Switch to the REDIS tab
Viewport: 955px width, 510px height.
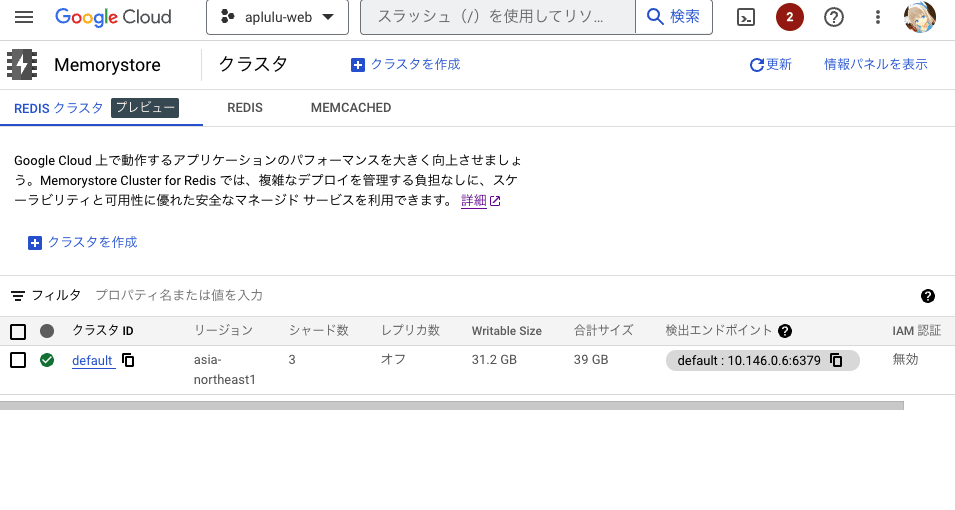pos(245,108)
